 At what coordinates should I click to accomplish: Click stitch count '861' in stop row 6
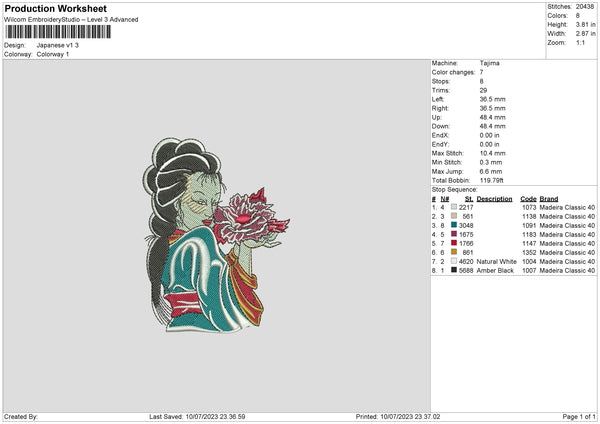(x=468, y=253)
